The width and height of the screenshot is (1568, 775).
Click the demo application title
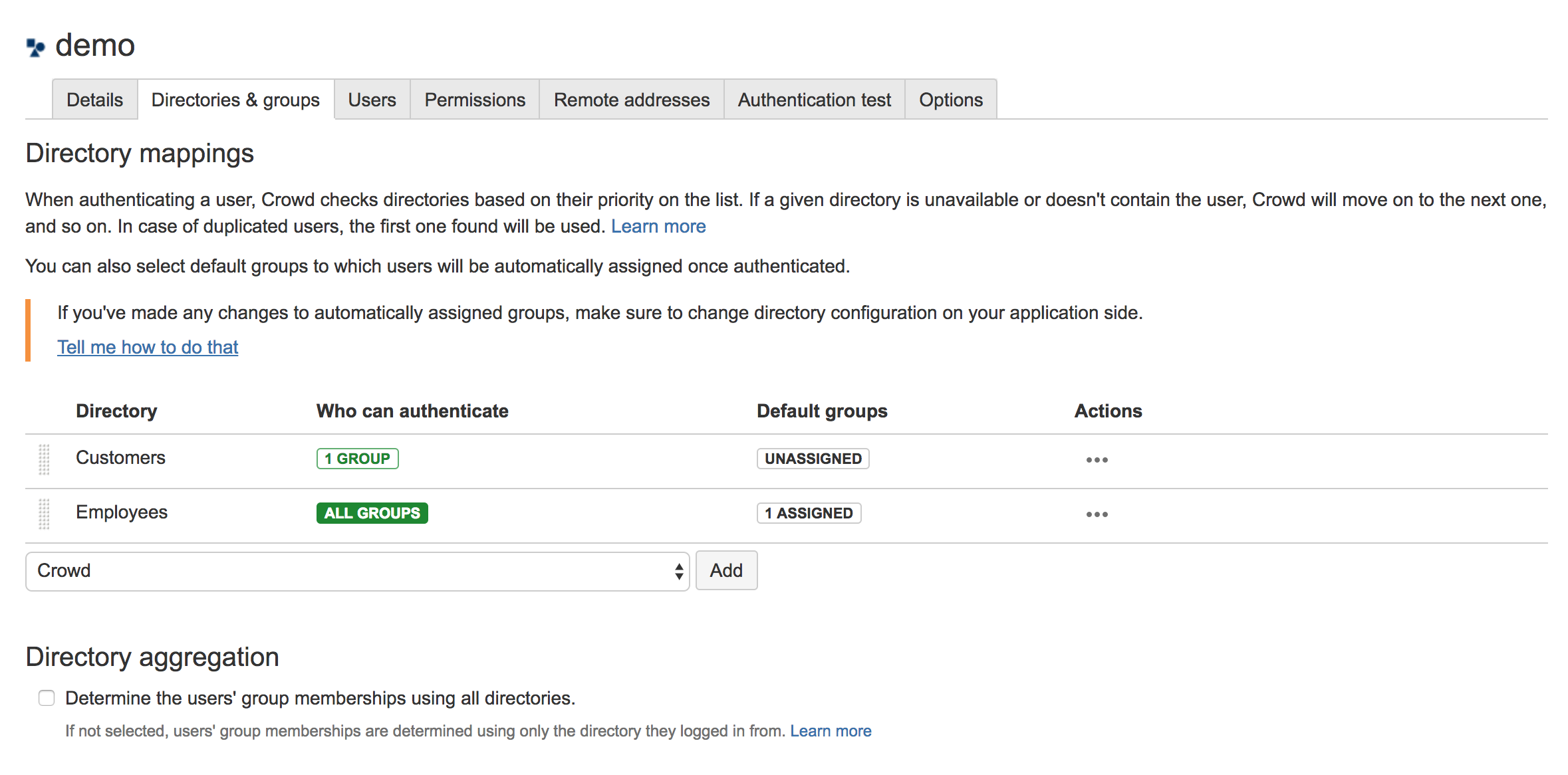(95, 45)
